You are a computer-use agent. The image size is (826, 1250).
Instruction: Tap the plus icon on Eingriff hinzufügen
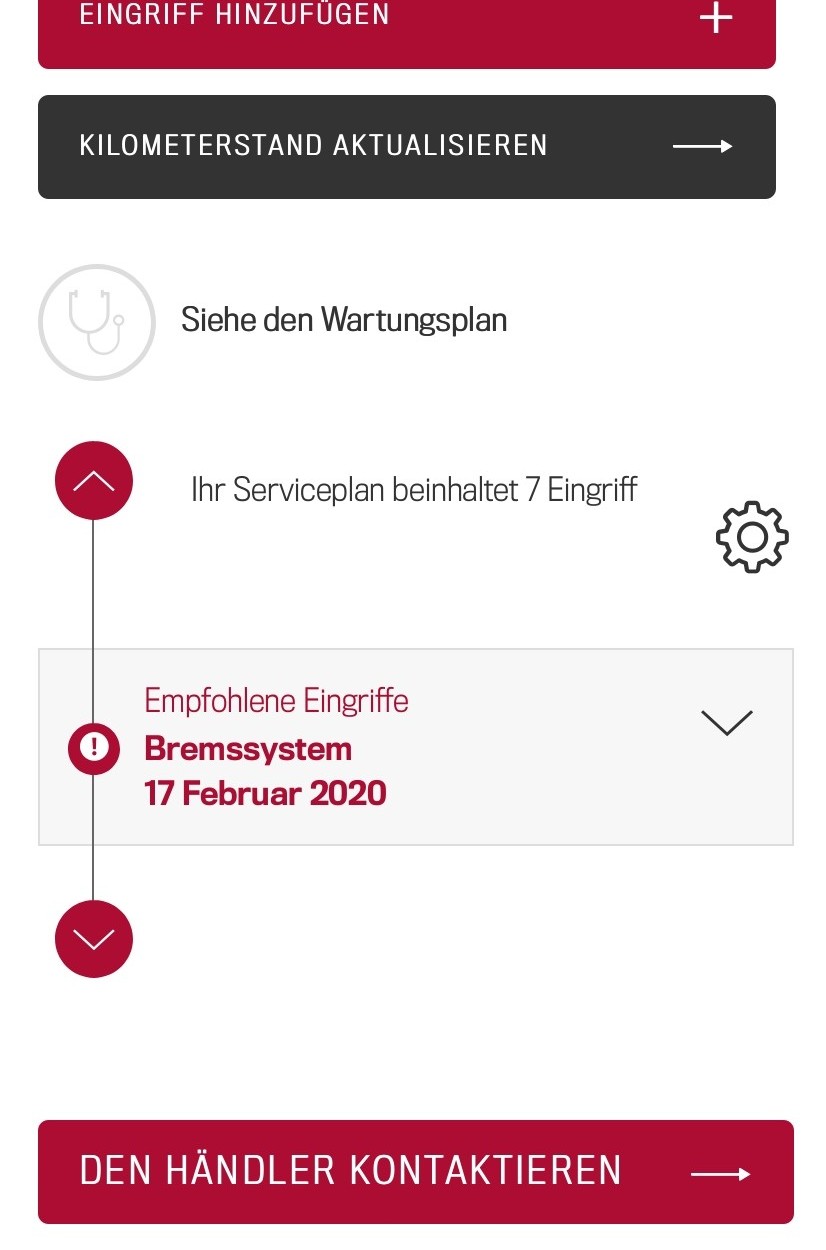coord(716,18)
